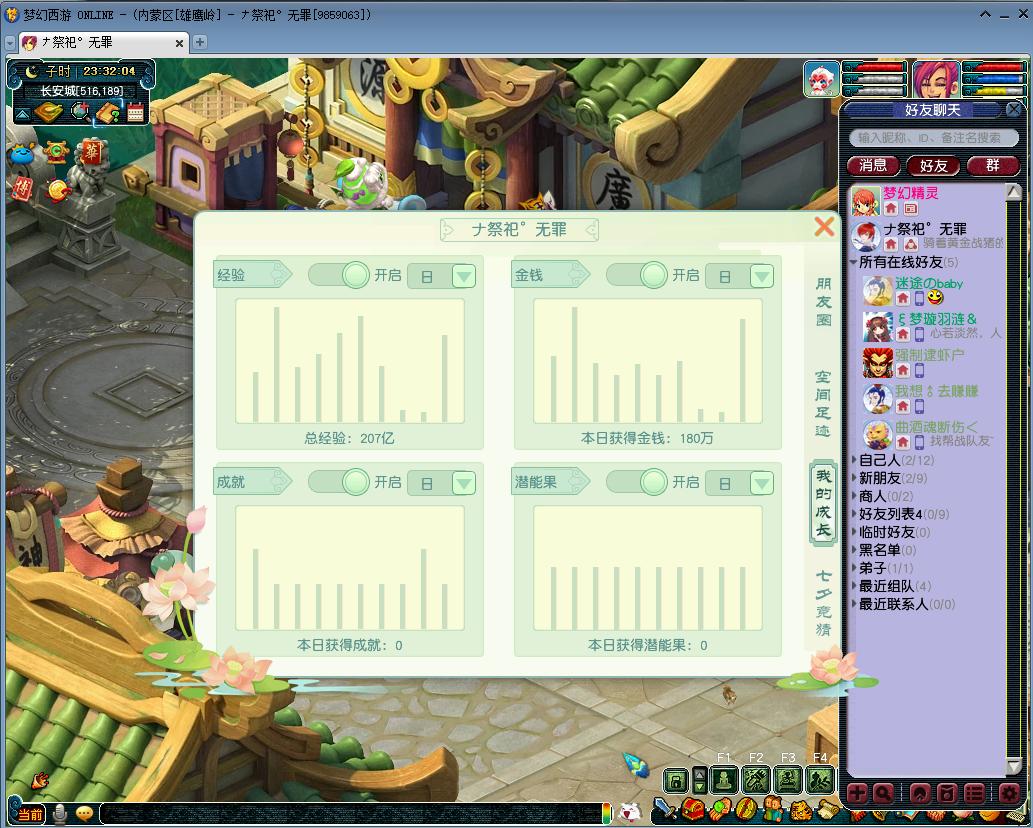Open friend panel settings gear icon

coord(1009,794)
